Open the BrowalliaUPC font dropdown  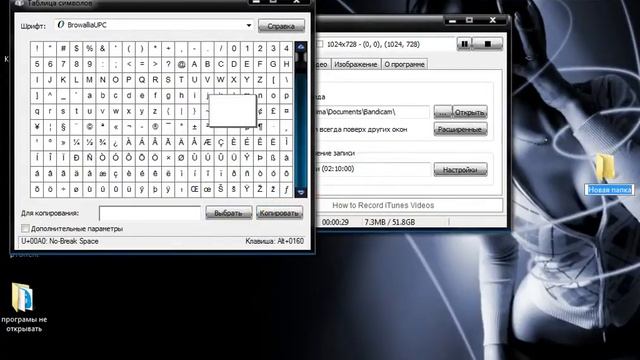click(249, 25)
